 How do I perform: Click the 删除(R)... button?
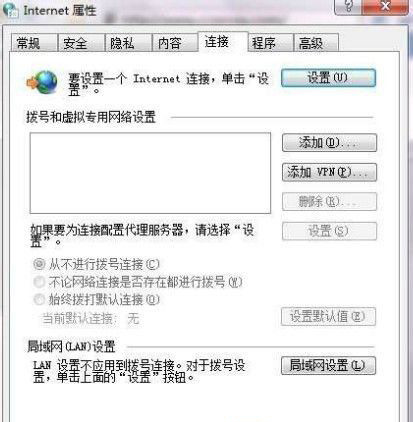[x=329, y=201]
